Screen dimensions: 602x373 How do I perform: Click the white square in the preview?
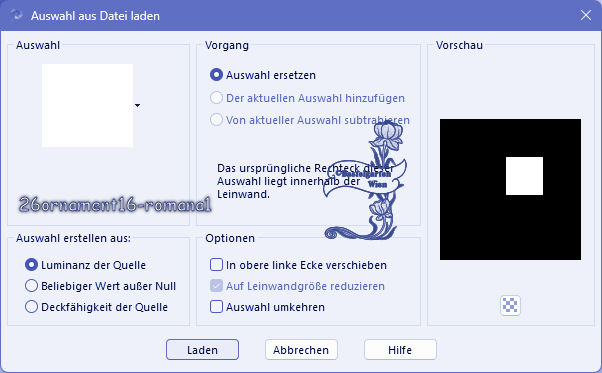524,176
